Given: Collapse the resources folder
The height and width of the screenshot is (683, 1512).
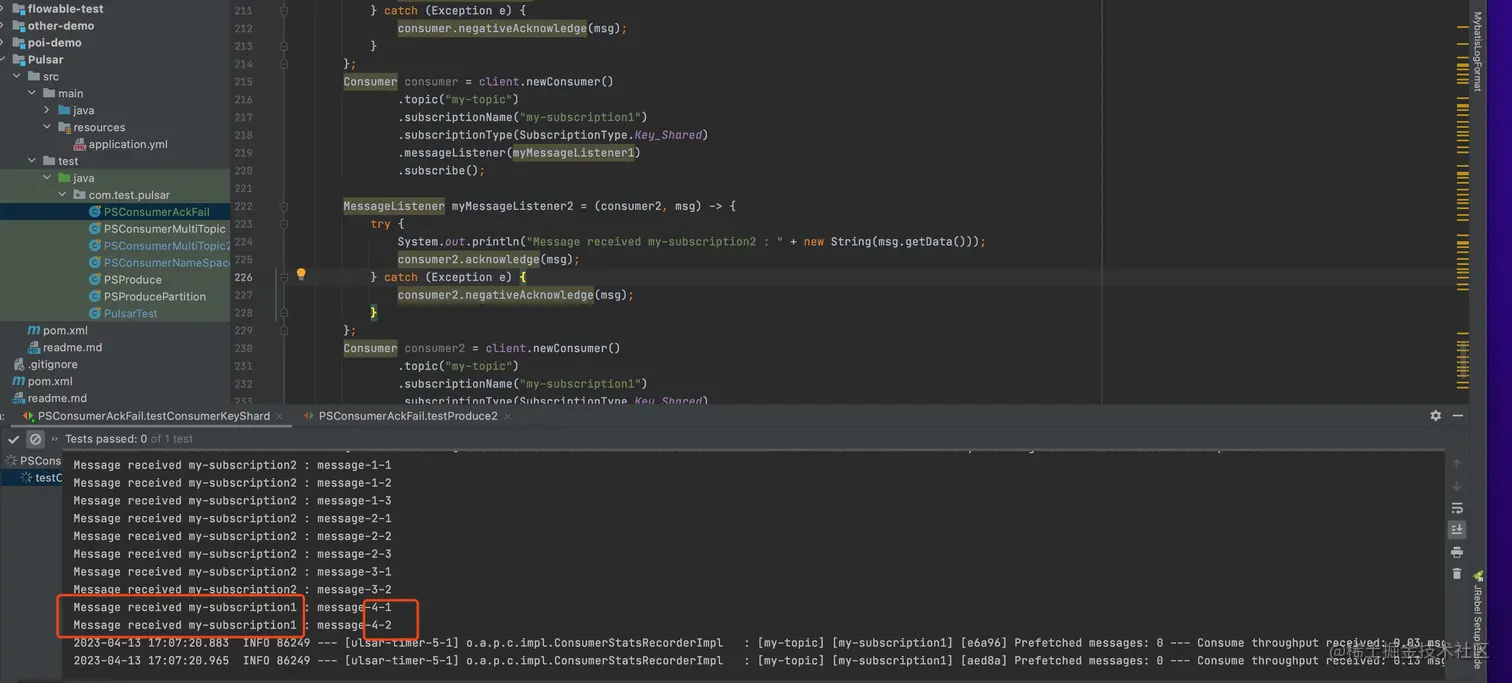Looking at the screenshot, I should pos(47,128).
